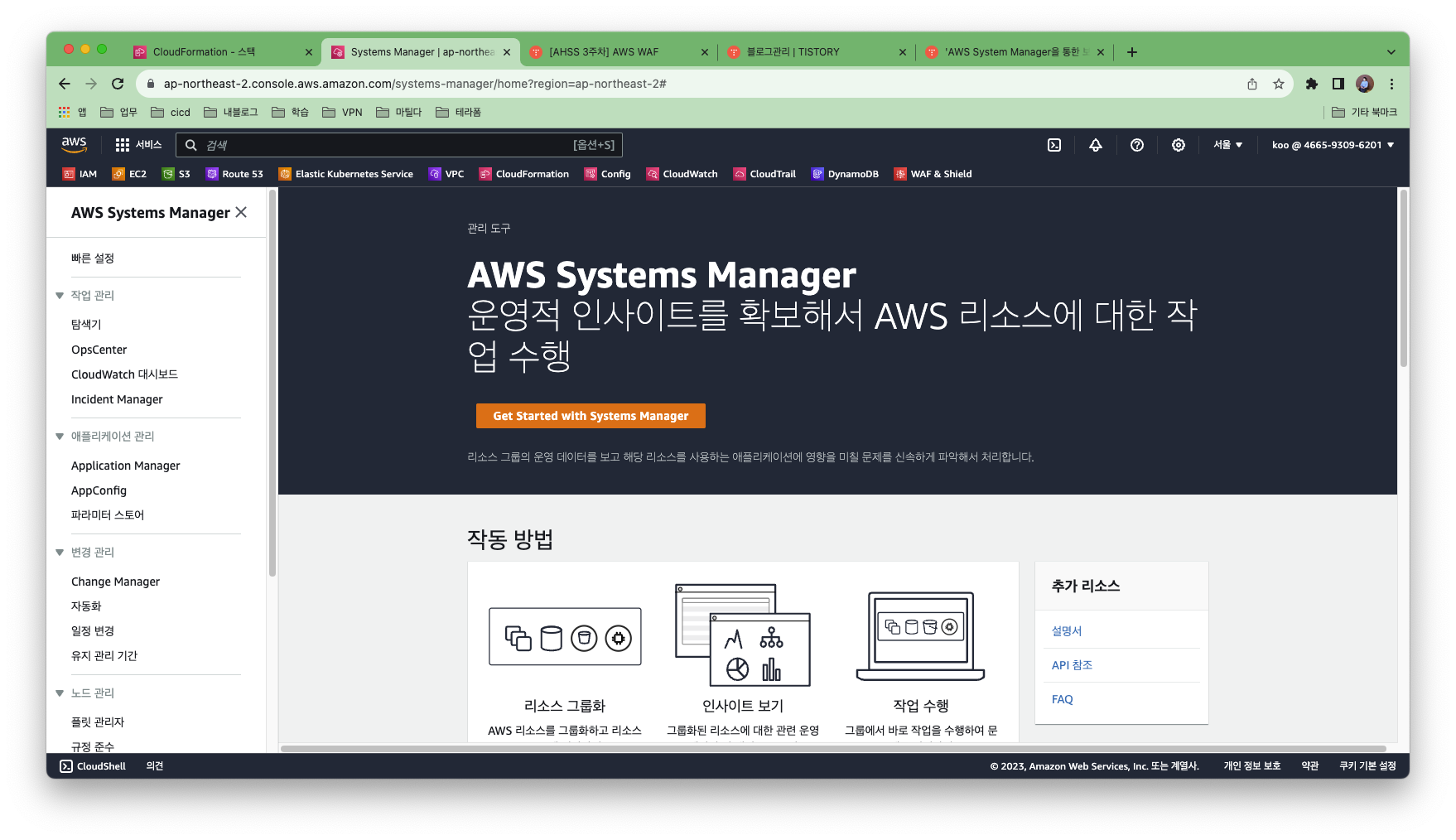The height and width of the screenshot is (840, 1456).
Task: Open EC2 service shortcut
Action: coord(129,174)
